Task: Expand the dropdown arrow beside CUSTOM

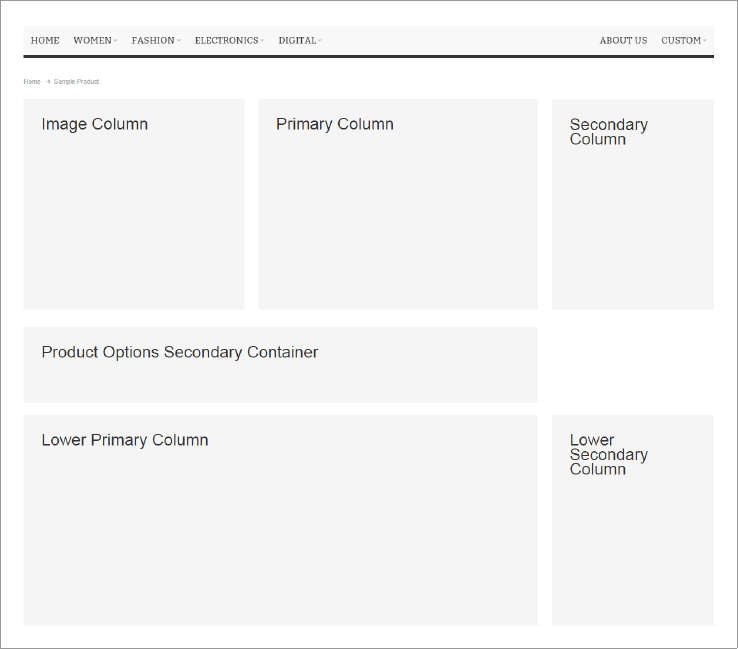Action: click(705, 41)
